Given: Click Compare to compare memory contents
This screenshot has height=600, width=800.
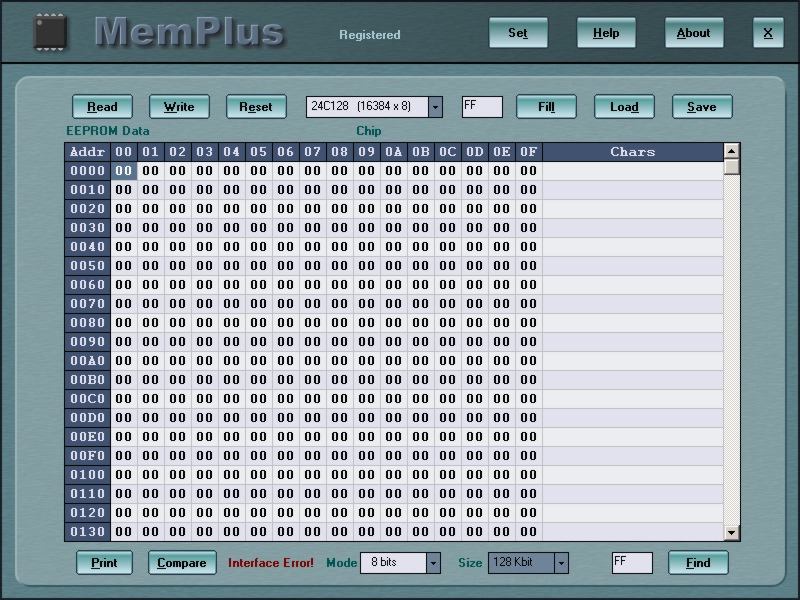Looking at the screenshot, I should point(181,563).
